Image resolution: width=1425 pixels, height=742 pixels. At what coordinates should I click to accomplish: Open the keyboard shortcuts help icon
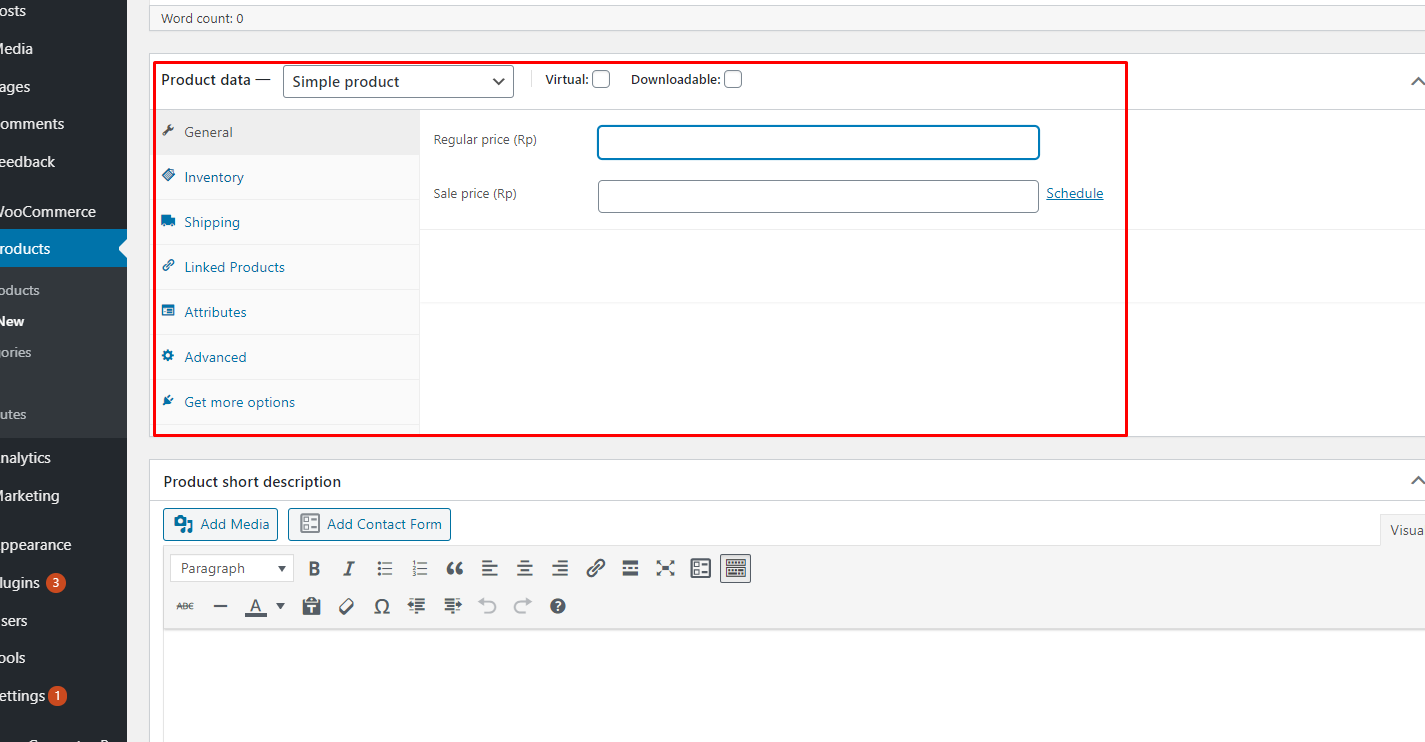[558, 606]
